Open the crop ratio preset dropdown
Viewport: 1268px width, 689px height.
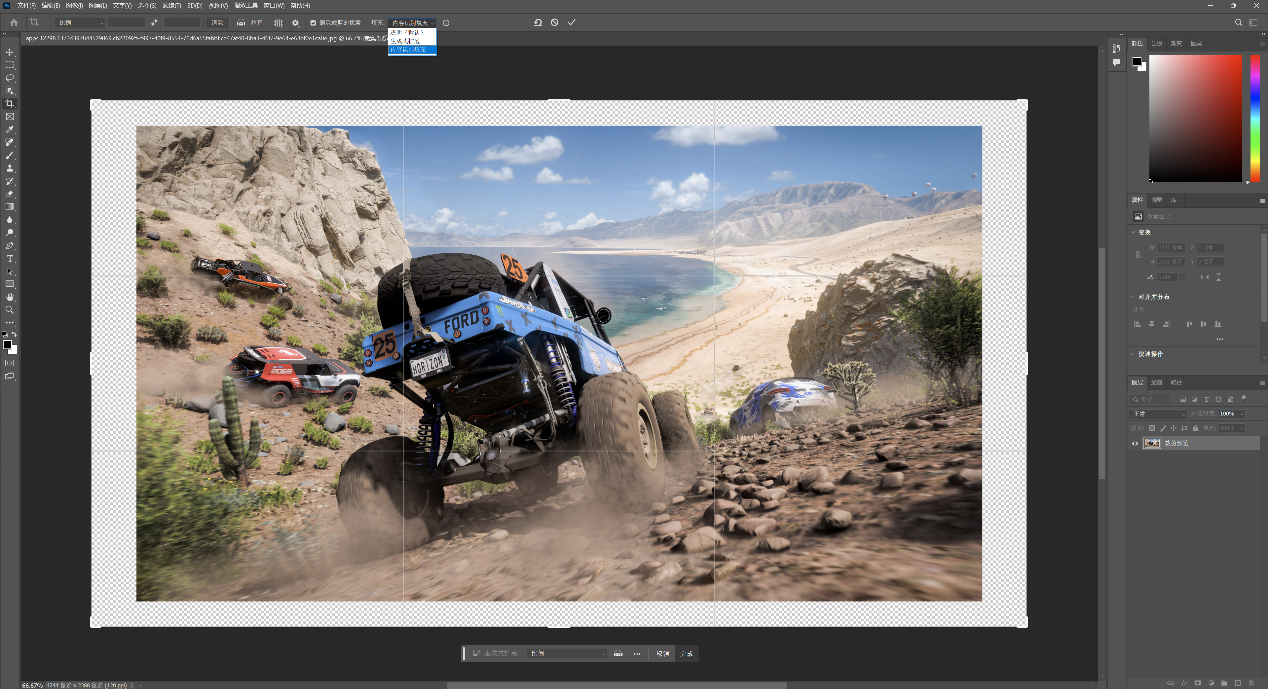(x=80, y=22)
